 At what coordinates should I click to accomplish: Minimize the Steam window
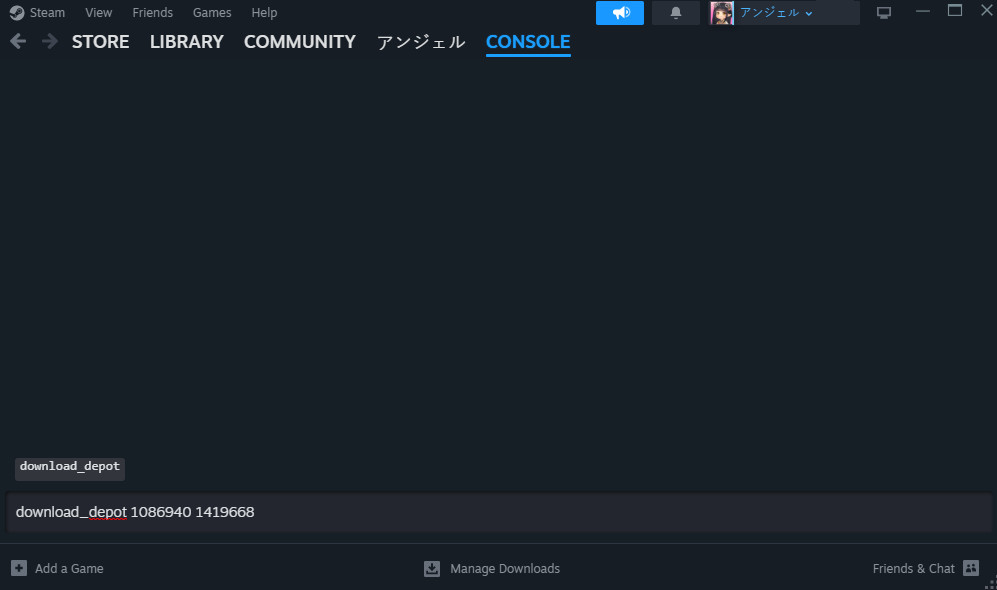tap(923, 11)
